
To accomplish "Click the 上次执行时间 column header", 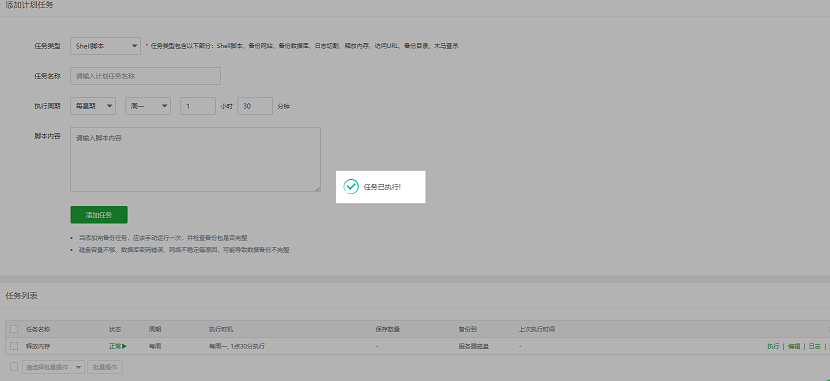I will click(537, 329).
